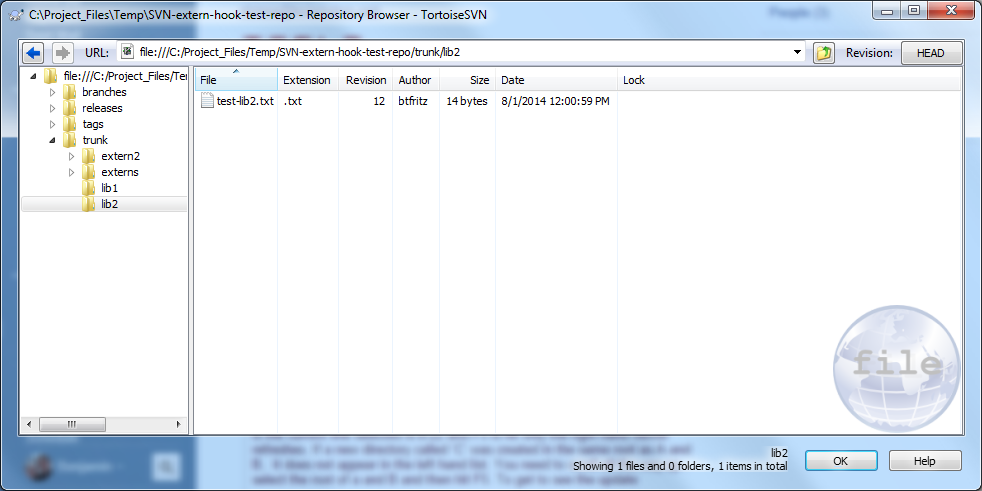The image size is (982, 491).
Task: Open the URL history dropdown arrow
Action: pyautogui.click(x=797, y=53)
